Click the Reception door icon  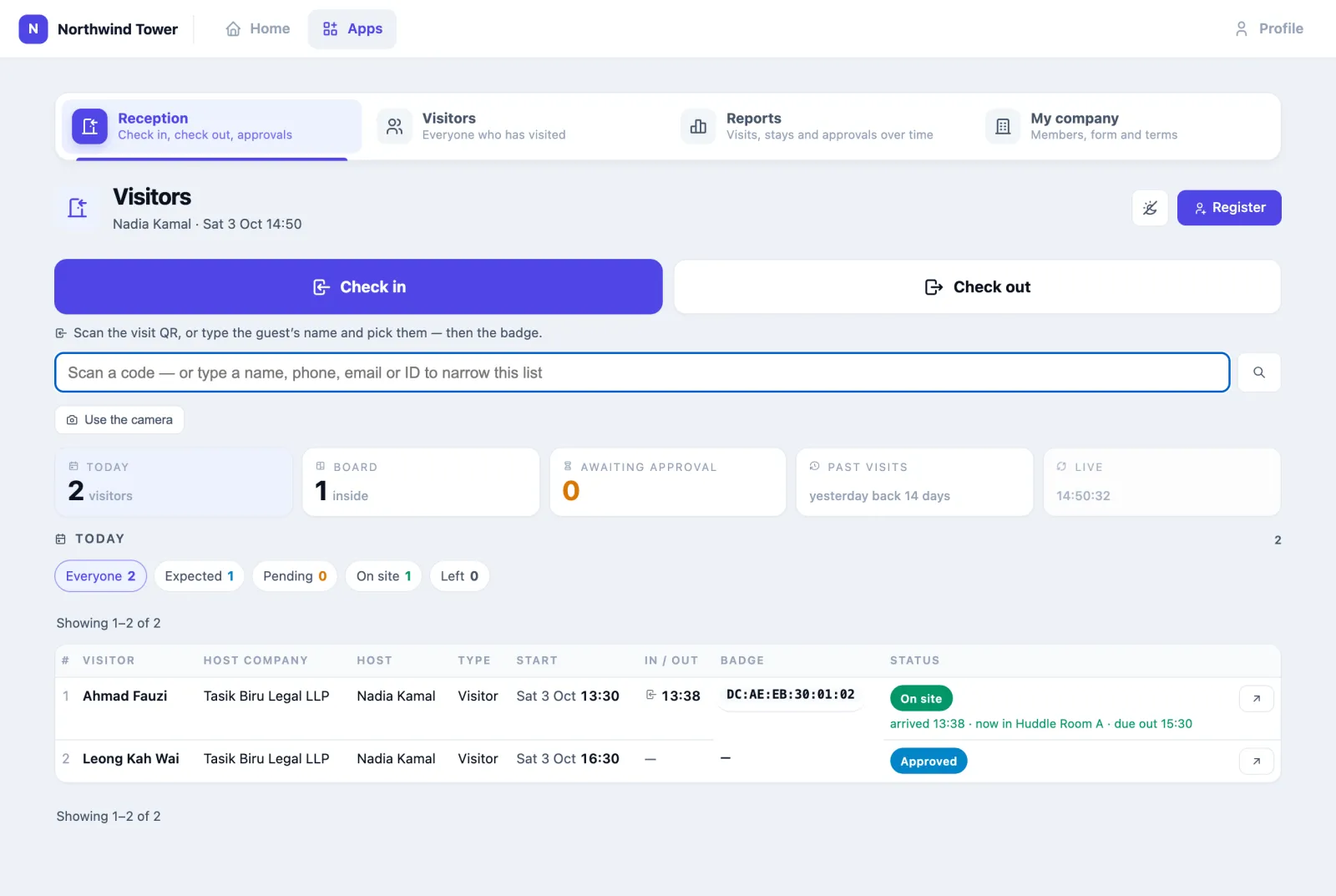[90, 127]
